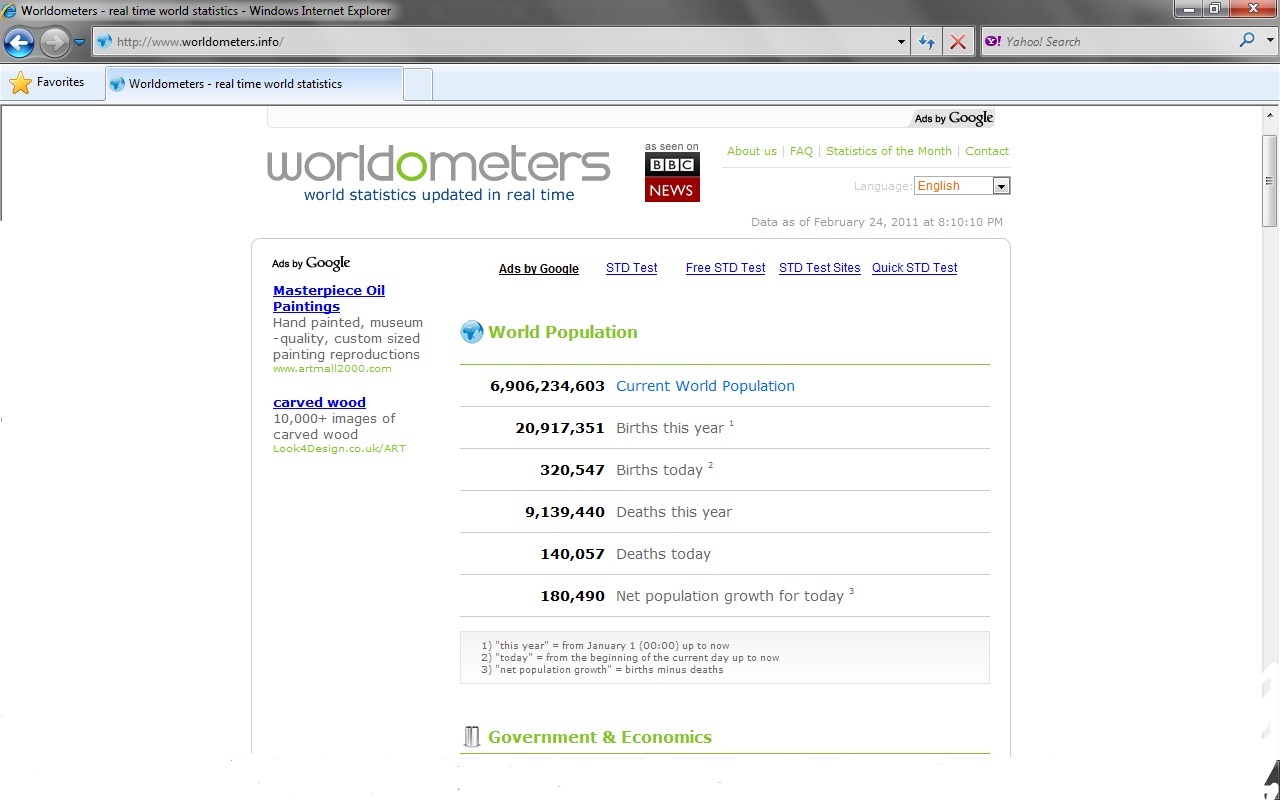Click the Yahoo! Search box
The image size is (1280, 800).
point(1108,41)
